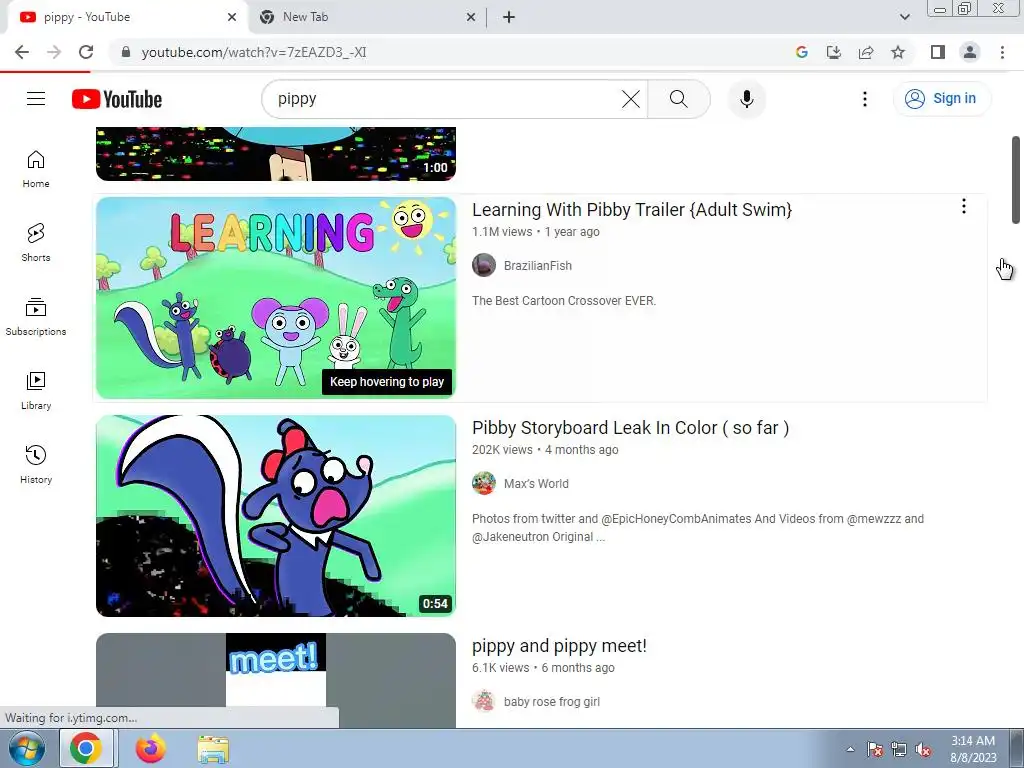Clear the search box with the X icon
Image resolution: width=1024 pixels, height=768 pixels.
[630, 99]
